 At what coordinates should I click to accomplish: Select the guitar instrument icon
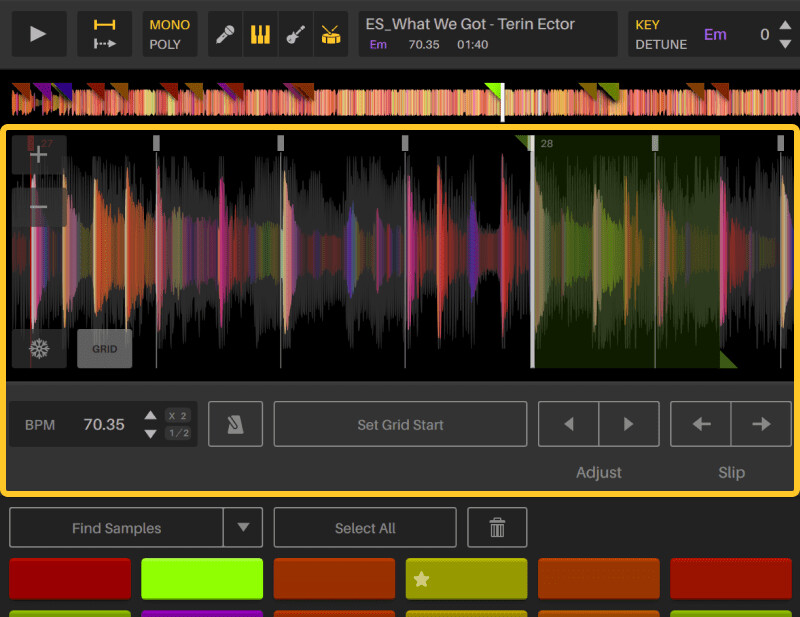(x=297, y=33)
